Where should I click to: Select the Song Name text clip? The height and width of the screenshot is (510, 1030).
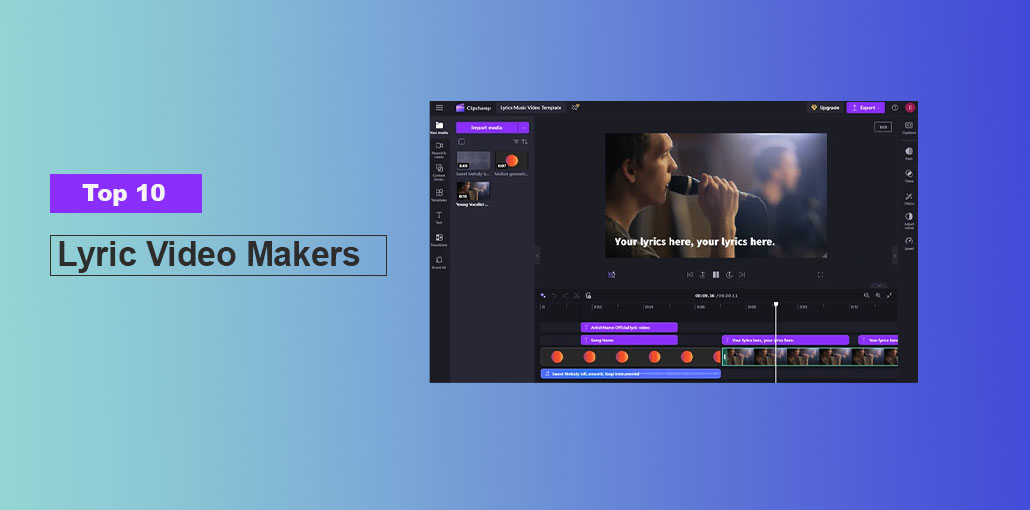[629, 340]
